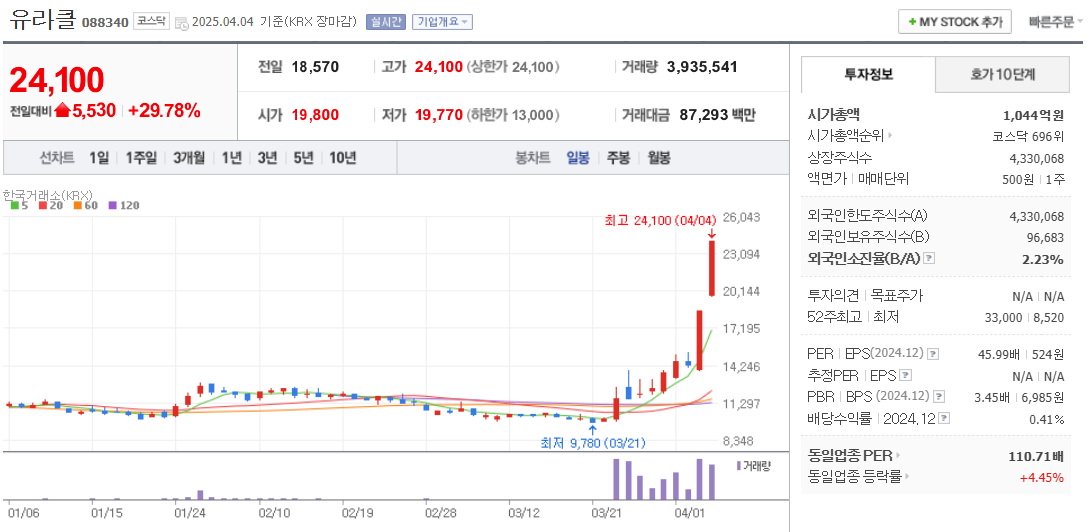Click the 거래량 value 3,935,541
The image size is (1090, 532).
(702, 67)
